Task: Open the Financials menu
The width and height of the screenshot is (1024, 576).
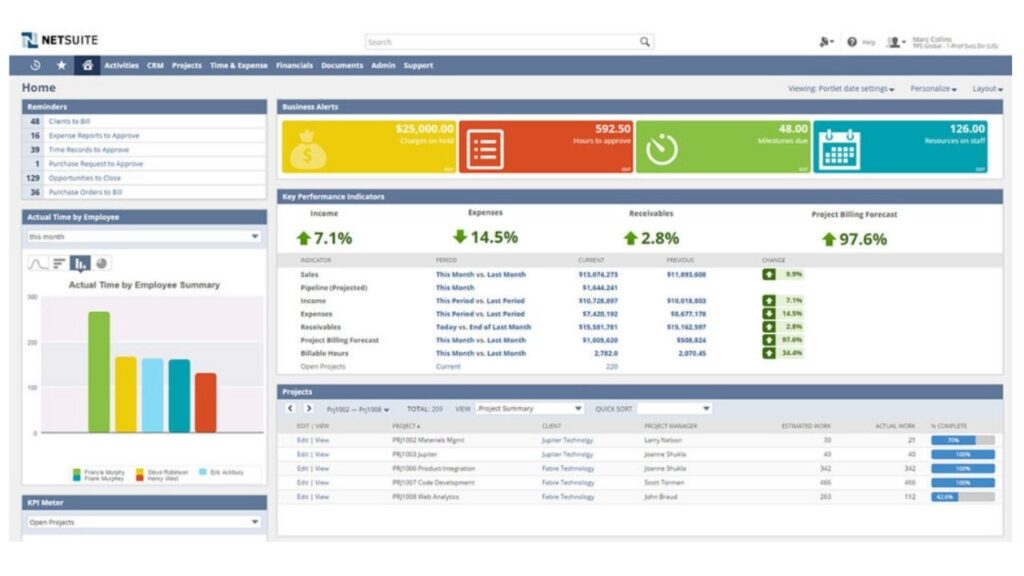Action: pos(294,65)
